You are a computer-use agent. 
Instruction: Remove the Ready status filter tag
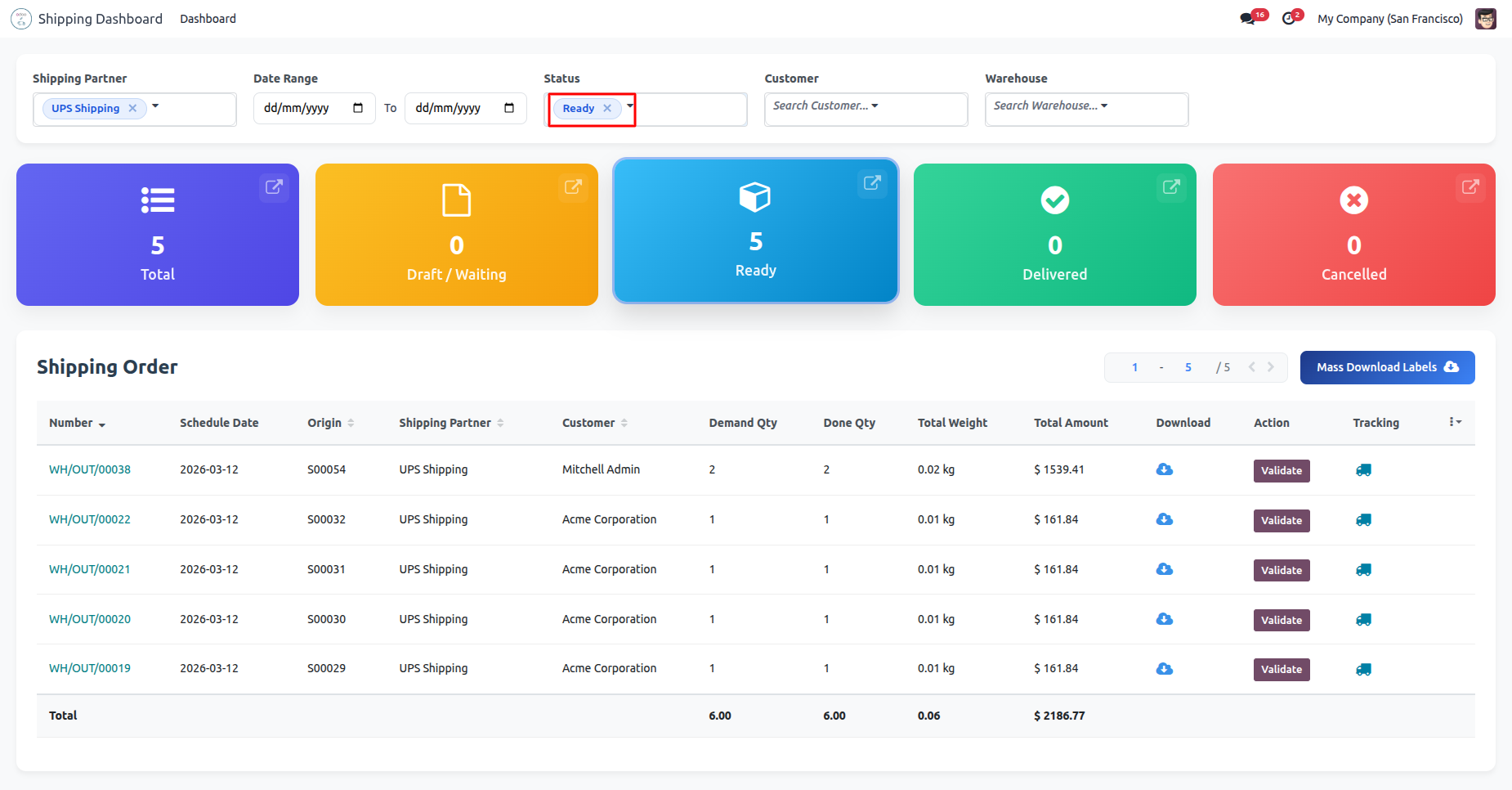[x=607, y=109]
